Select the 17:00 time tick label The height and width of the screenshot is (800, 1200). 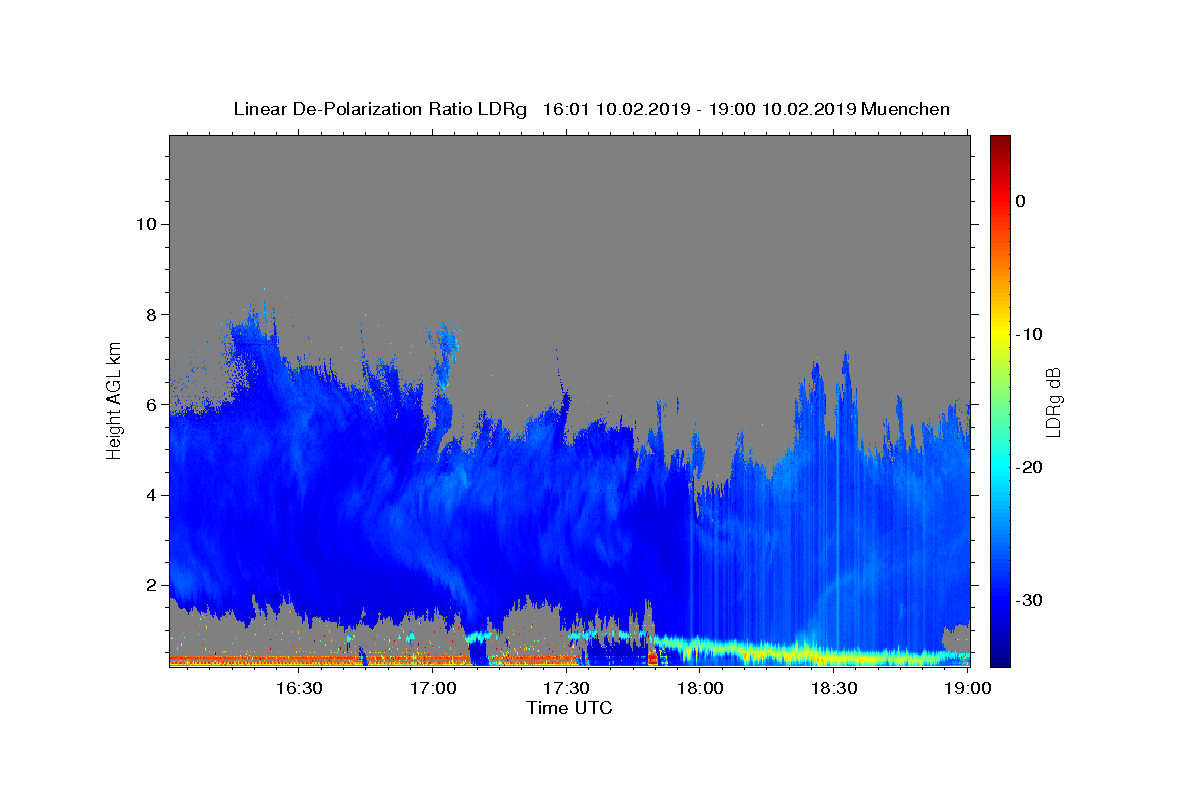(x=433, y=688)
